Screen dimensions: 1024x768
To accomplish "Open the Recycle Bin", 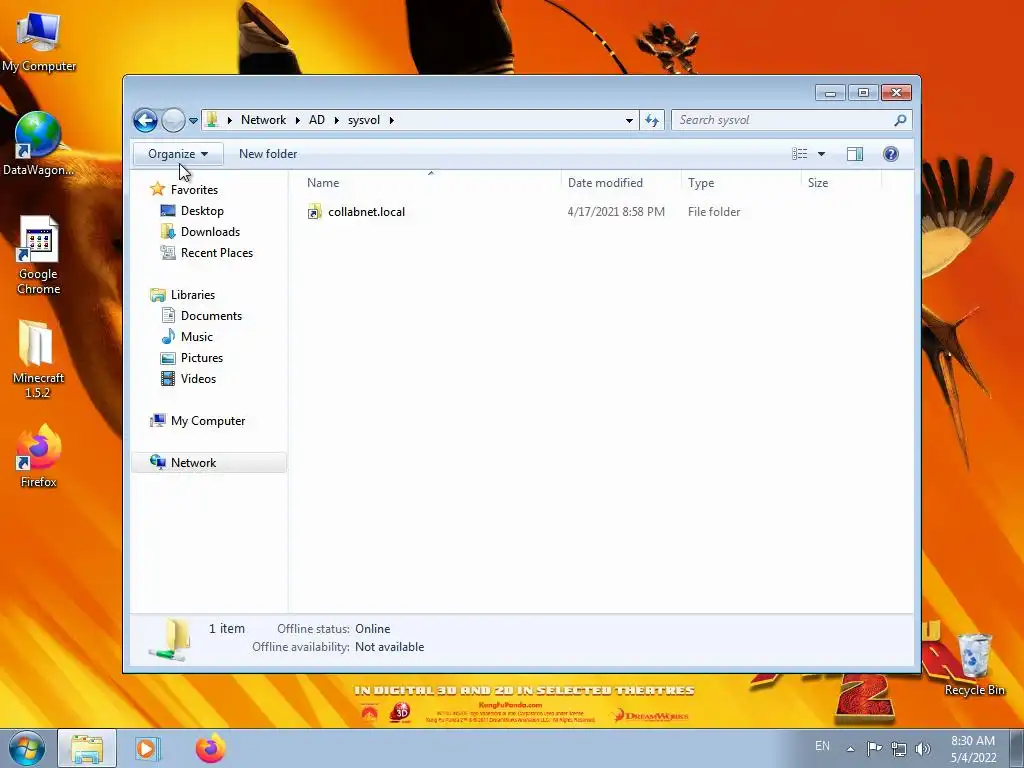I will (974, 664).
